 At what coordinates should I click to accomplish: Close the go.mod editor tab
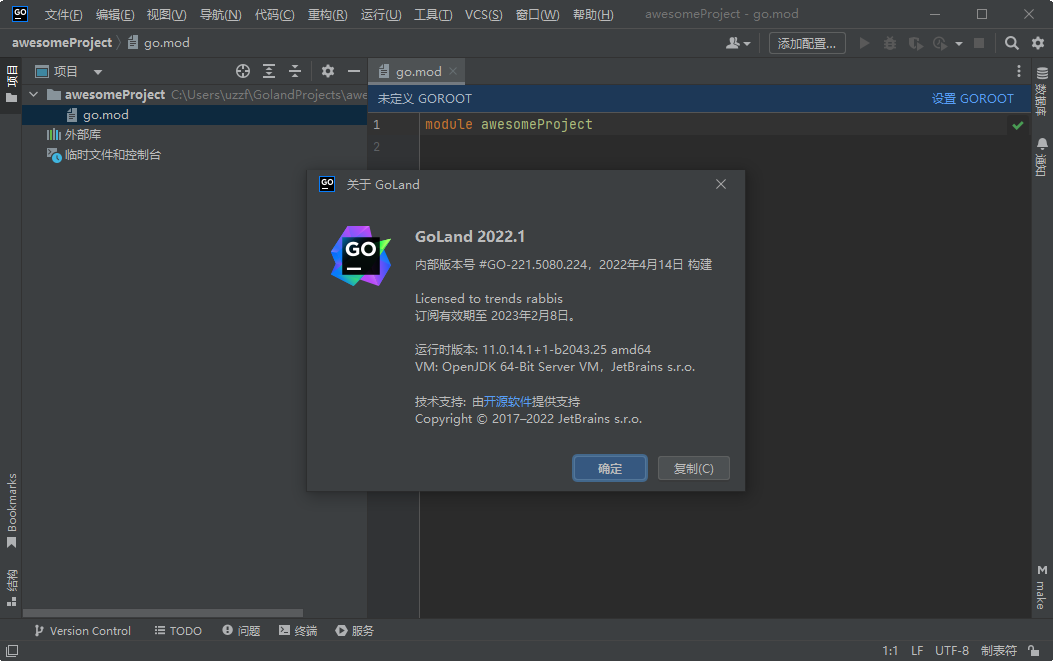point(453,71)
